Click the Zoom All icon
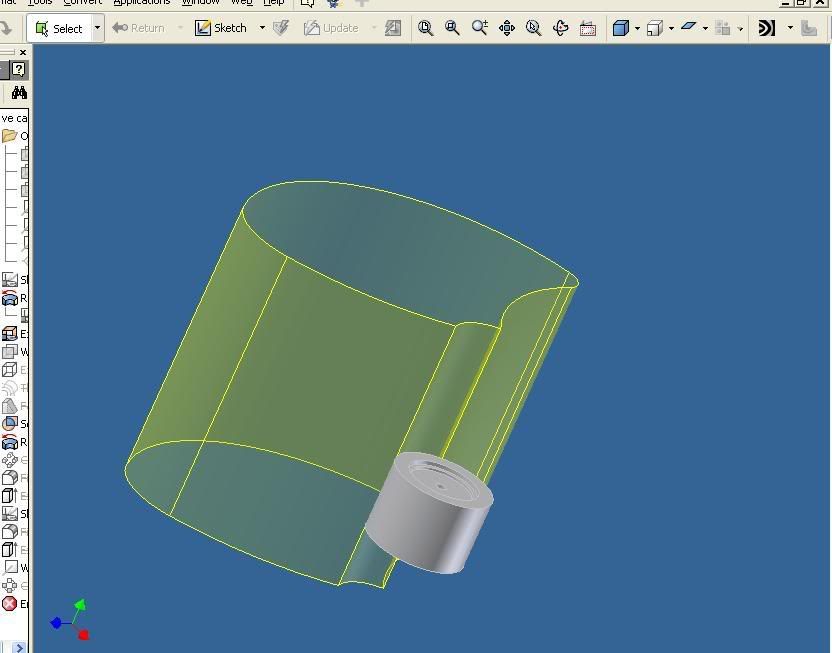The image size is (832, 653). [x=426, y=28]
